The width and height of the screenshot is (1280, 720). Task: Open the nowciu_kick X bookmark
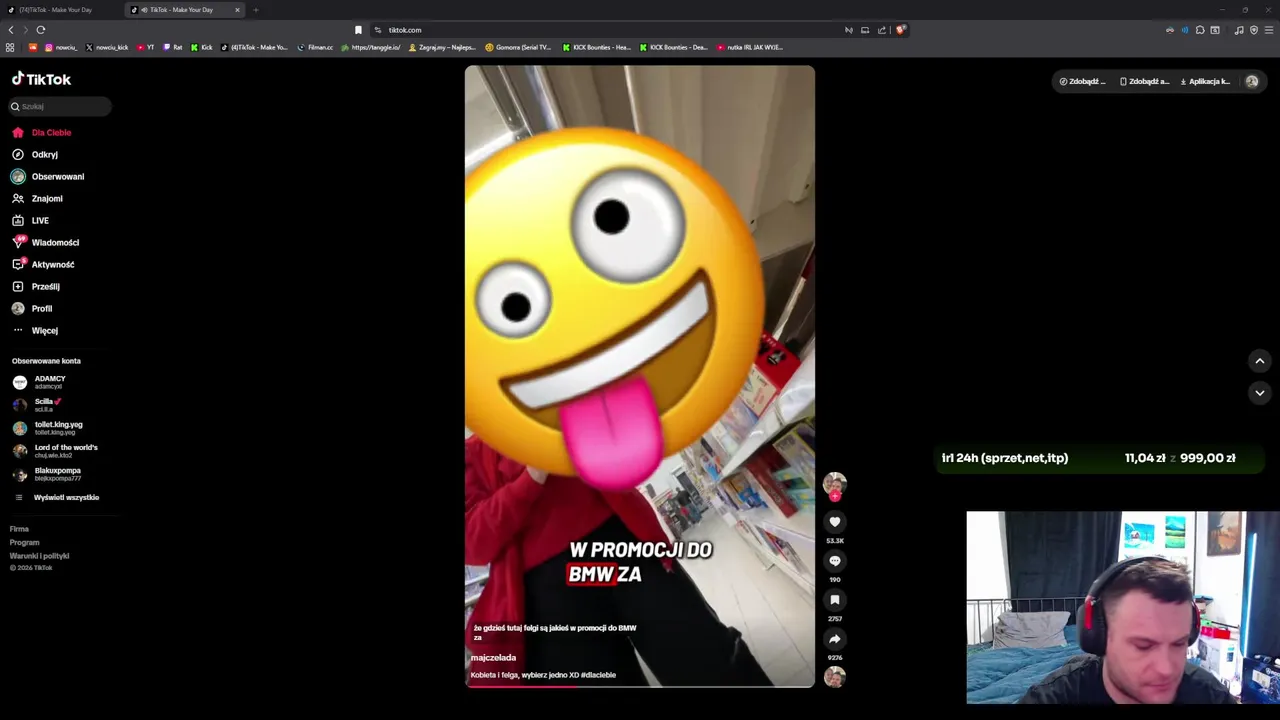pyautogui.click(x=107, y=47)
